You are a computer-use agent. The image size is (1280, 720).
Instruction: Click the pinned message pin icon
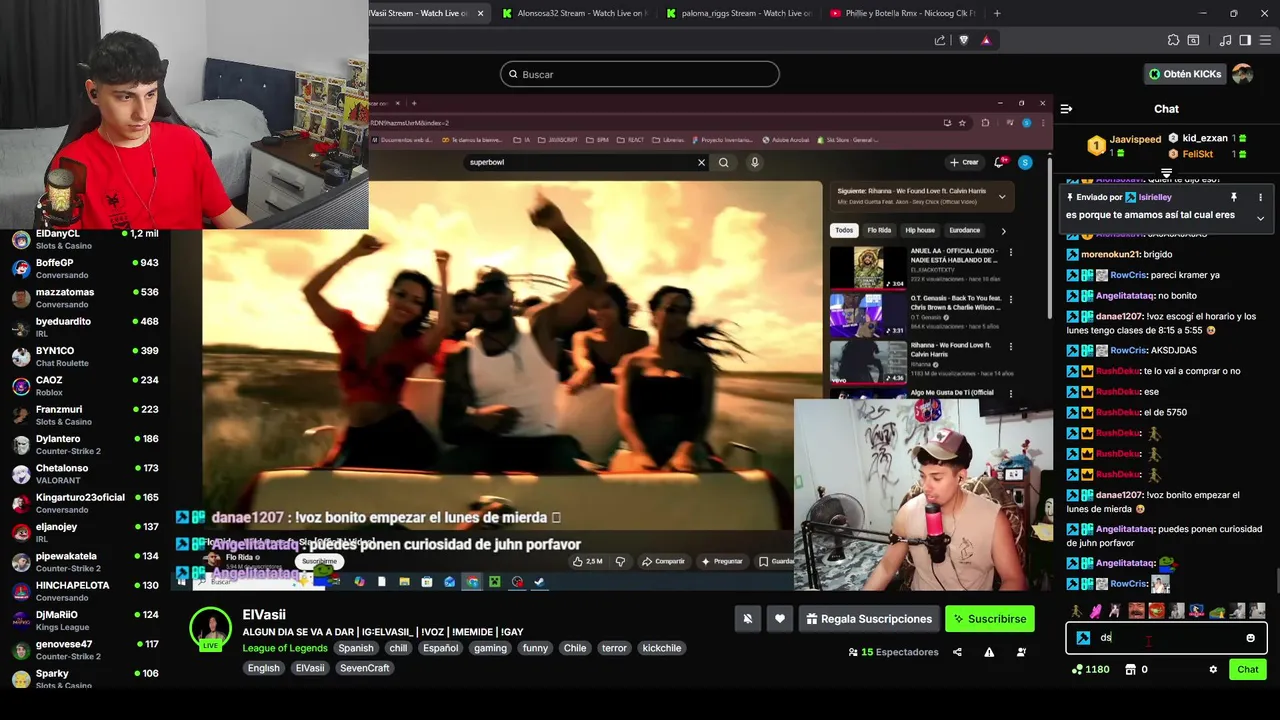point(1234,197)
